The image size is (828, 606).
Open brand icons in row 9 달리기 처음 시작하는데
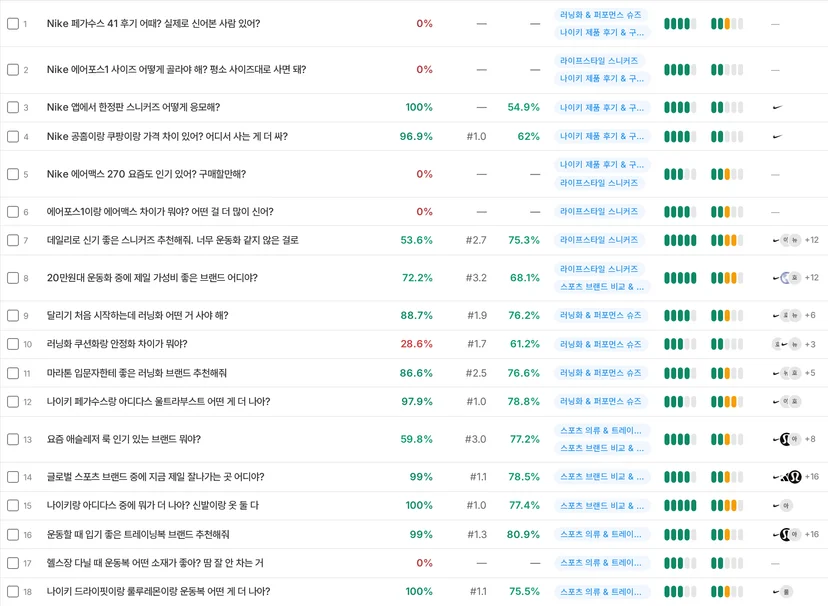(786, 316)
